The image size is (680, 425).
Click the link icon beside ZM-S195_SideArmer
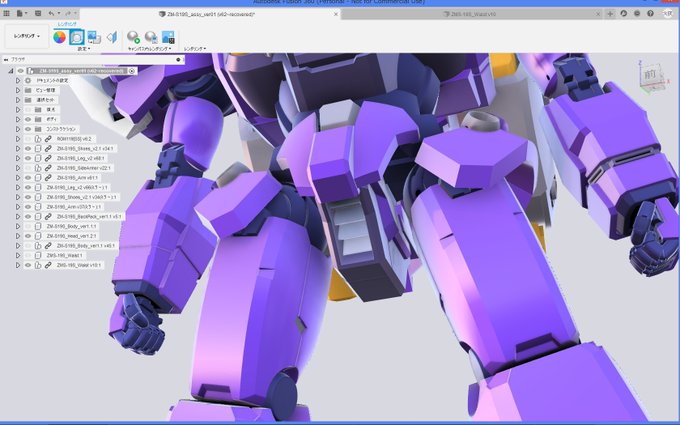(x=48, y=168)
